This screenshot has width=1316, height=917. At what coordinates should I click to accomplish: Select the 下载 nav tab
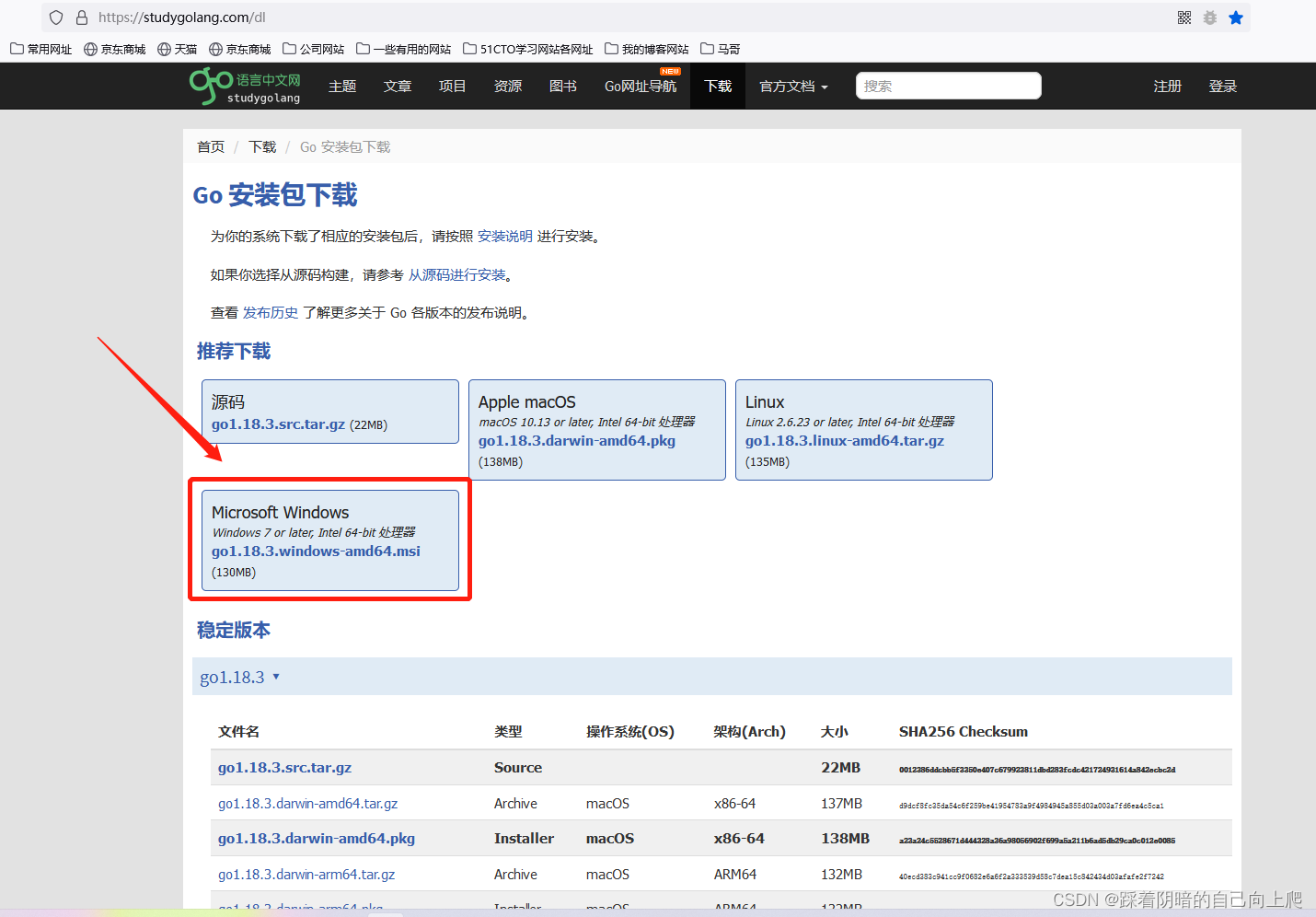[x=718, y=87]
